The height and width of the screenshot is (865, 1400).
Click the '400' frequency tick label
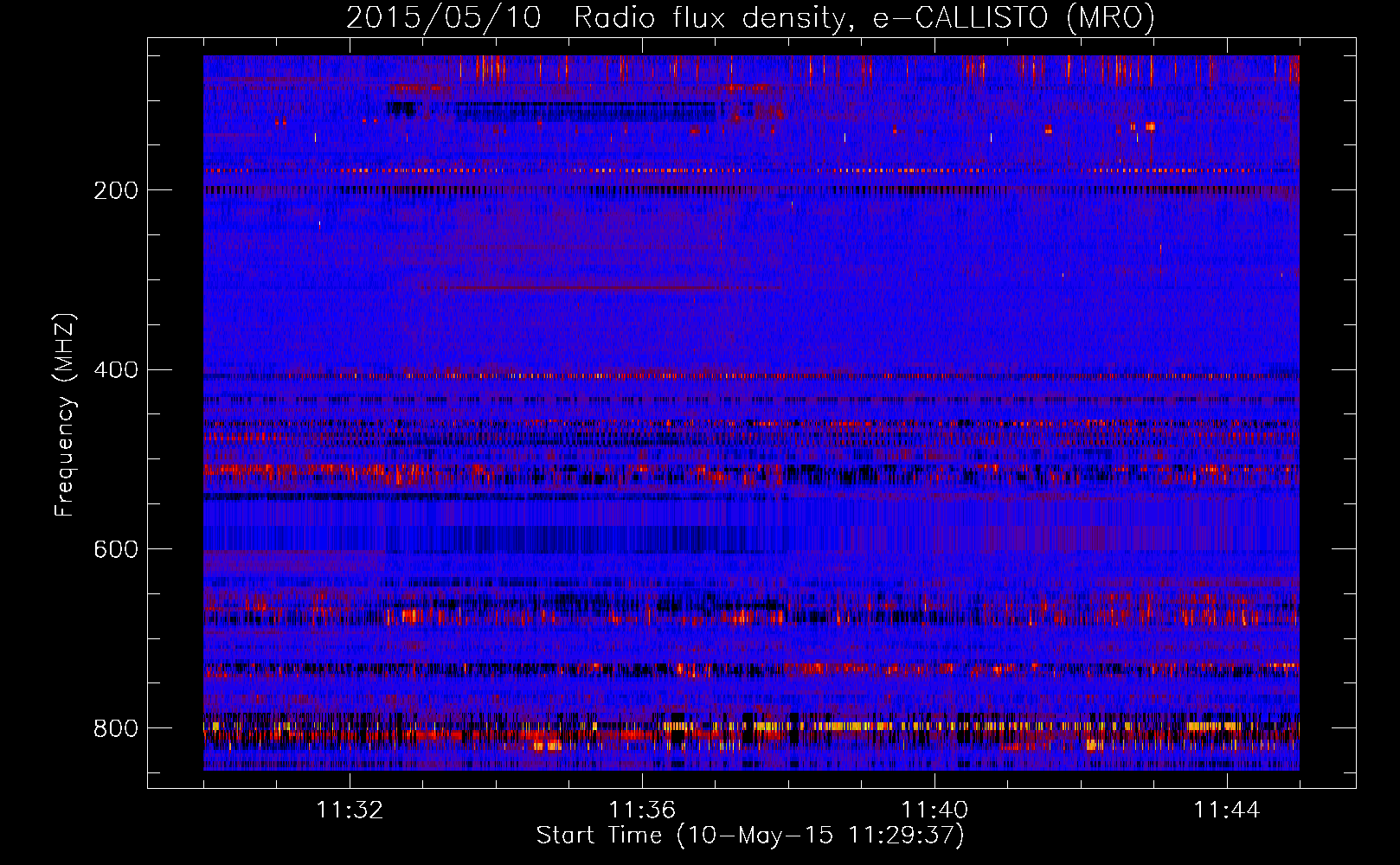(x=116, y=370)
